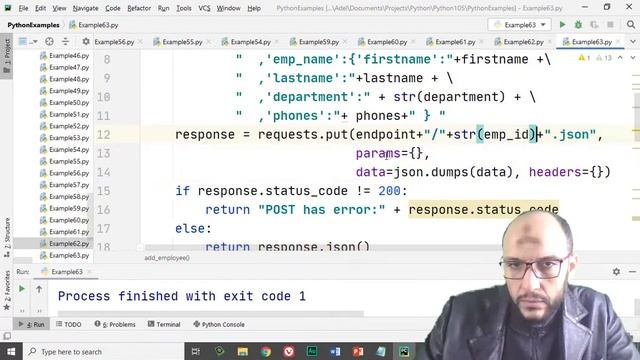Image resolution: width=640 pixels, height=360 pixels.
Task: Toggle the Favorites tool window sidebar tab
Action: pyautogui.click(x=7, y=291)
